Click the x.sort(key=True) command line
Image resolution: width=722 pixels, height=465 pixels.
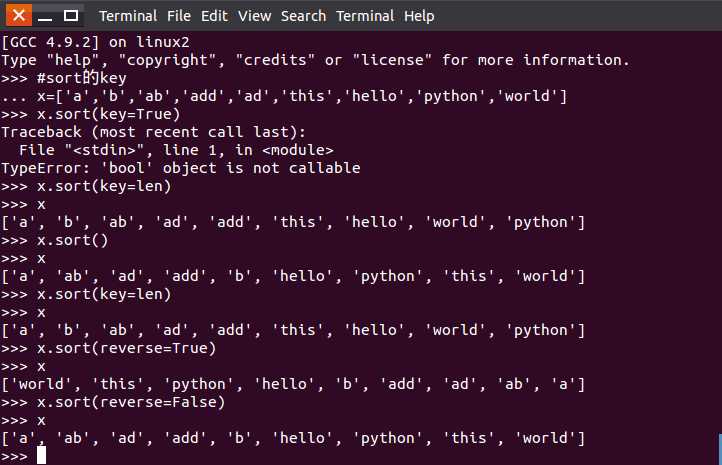91,114
